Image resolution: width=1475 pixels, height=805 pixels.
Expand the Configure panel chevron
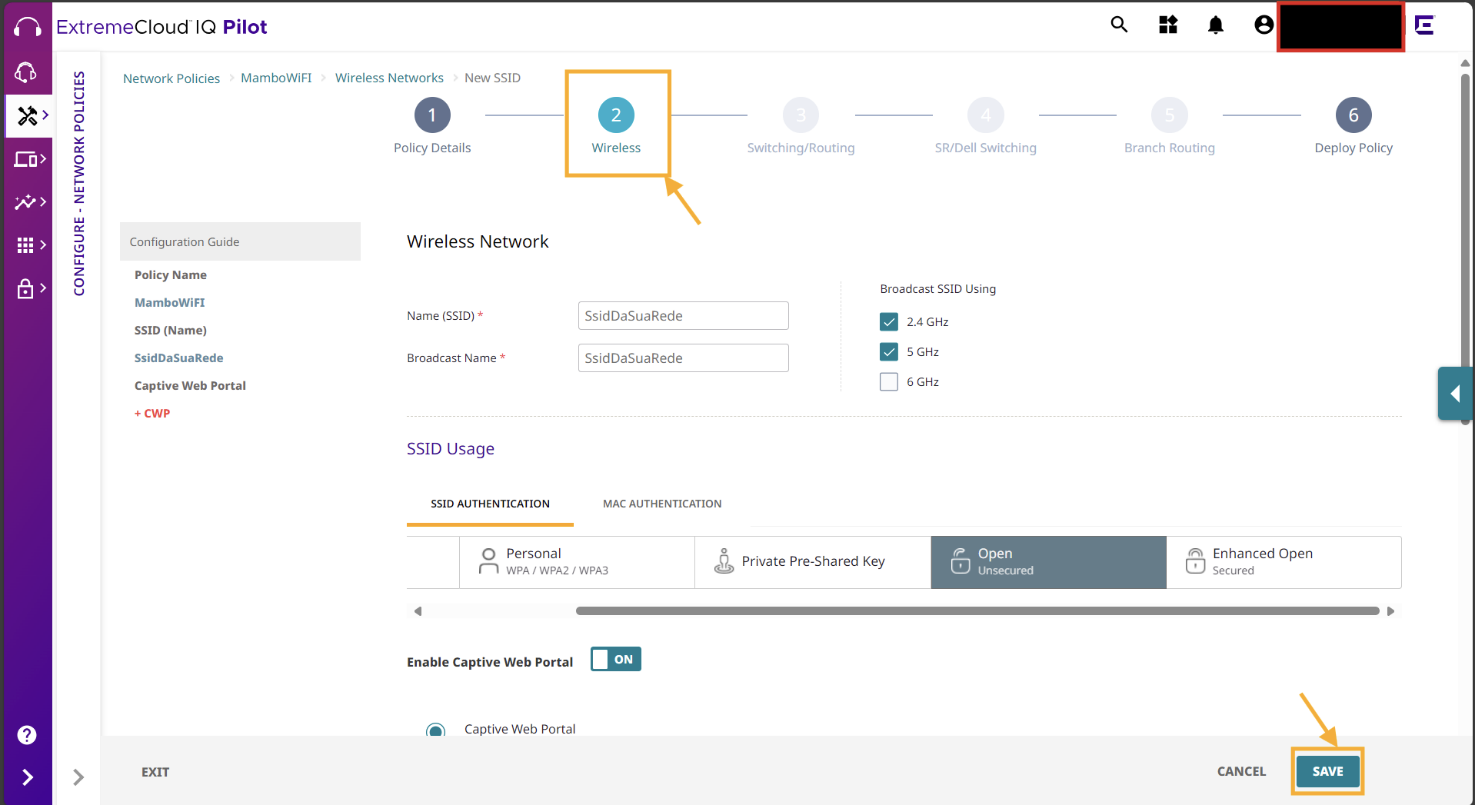click(78, 777)
